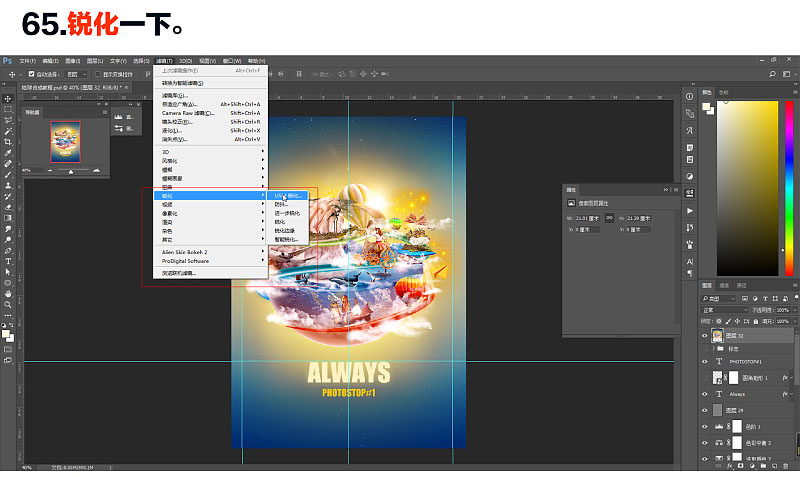This screenshot has width=800, height=477.
Task: Open the Info panel icon
Action: 689,96
